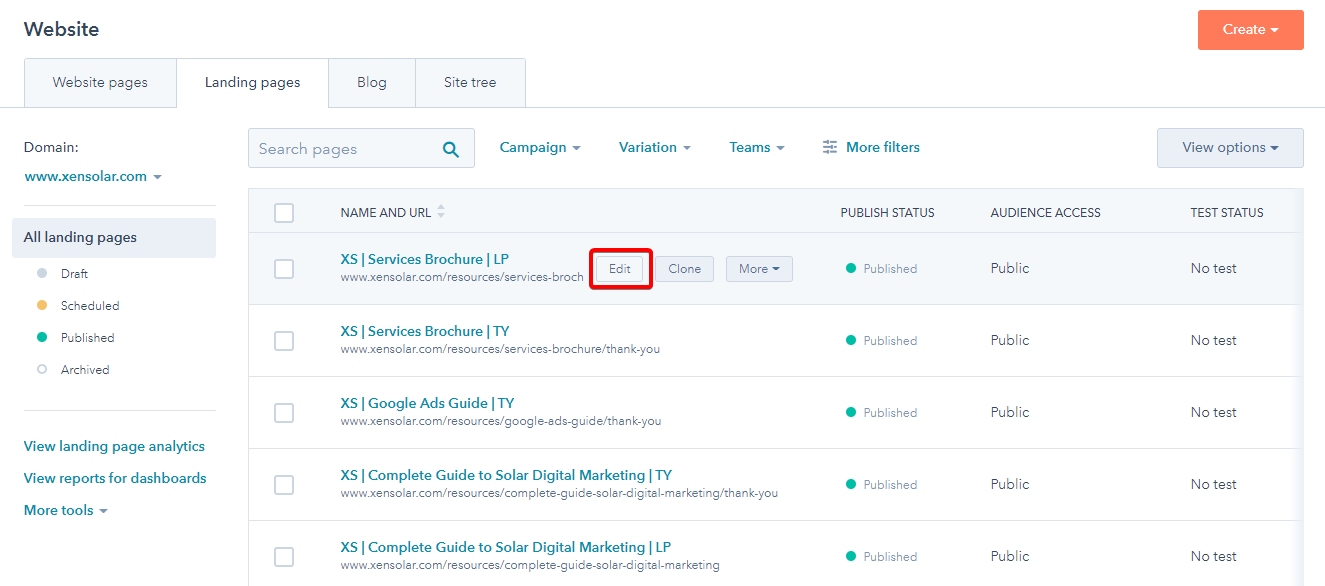1325x586 pixels.
Task: Tick the select-all pages checkbox
Action: [284, 212]
